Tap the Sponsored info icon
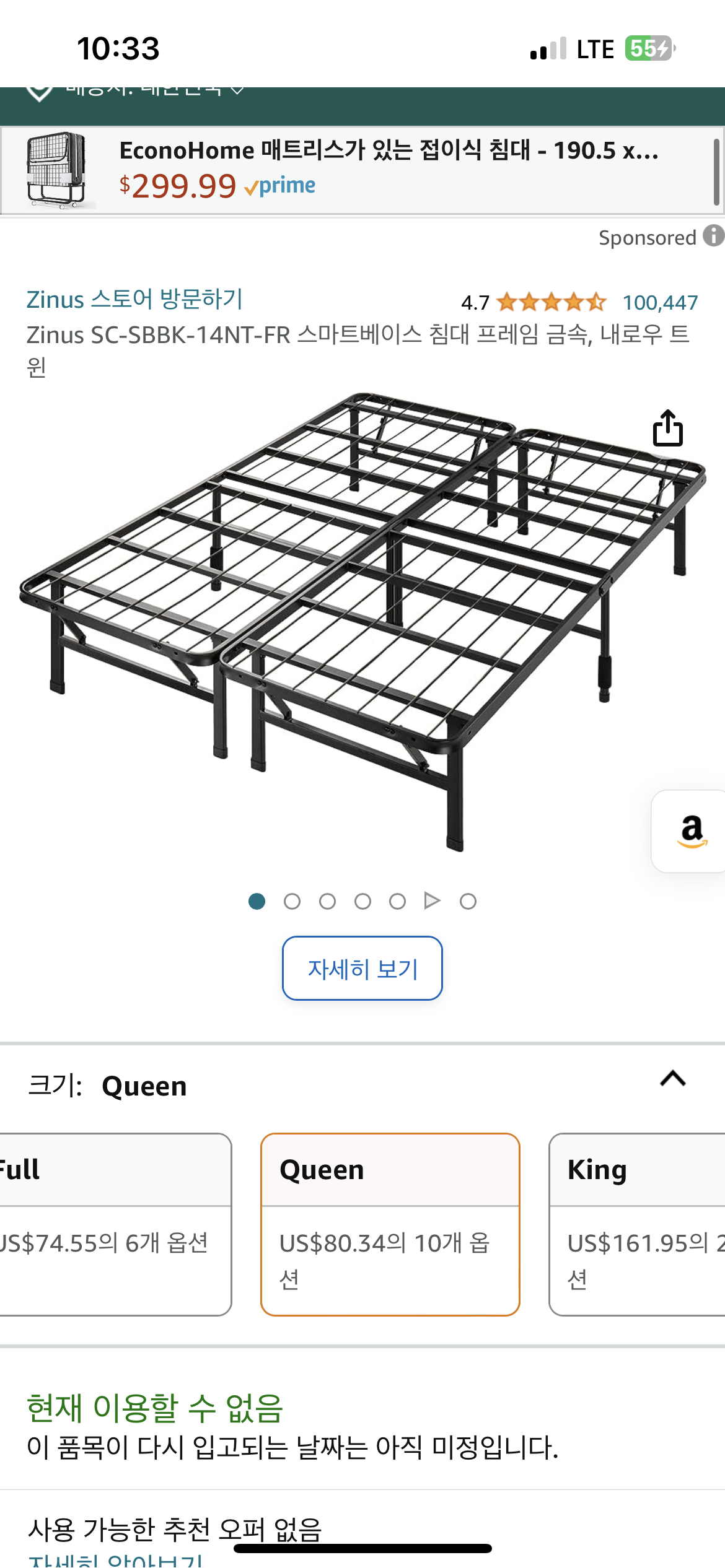Image resolution: width=725 pixels, height=1568 pixels. [x=713, y=236]
